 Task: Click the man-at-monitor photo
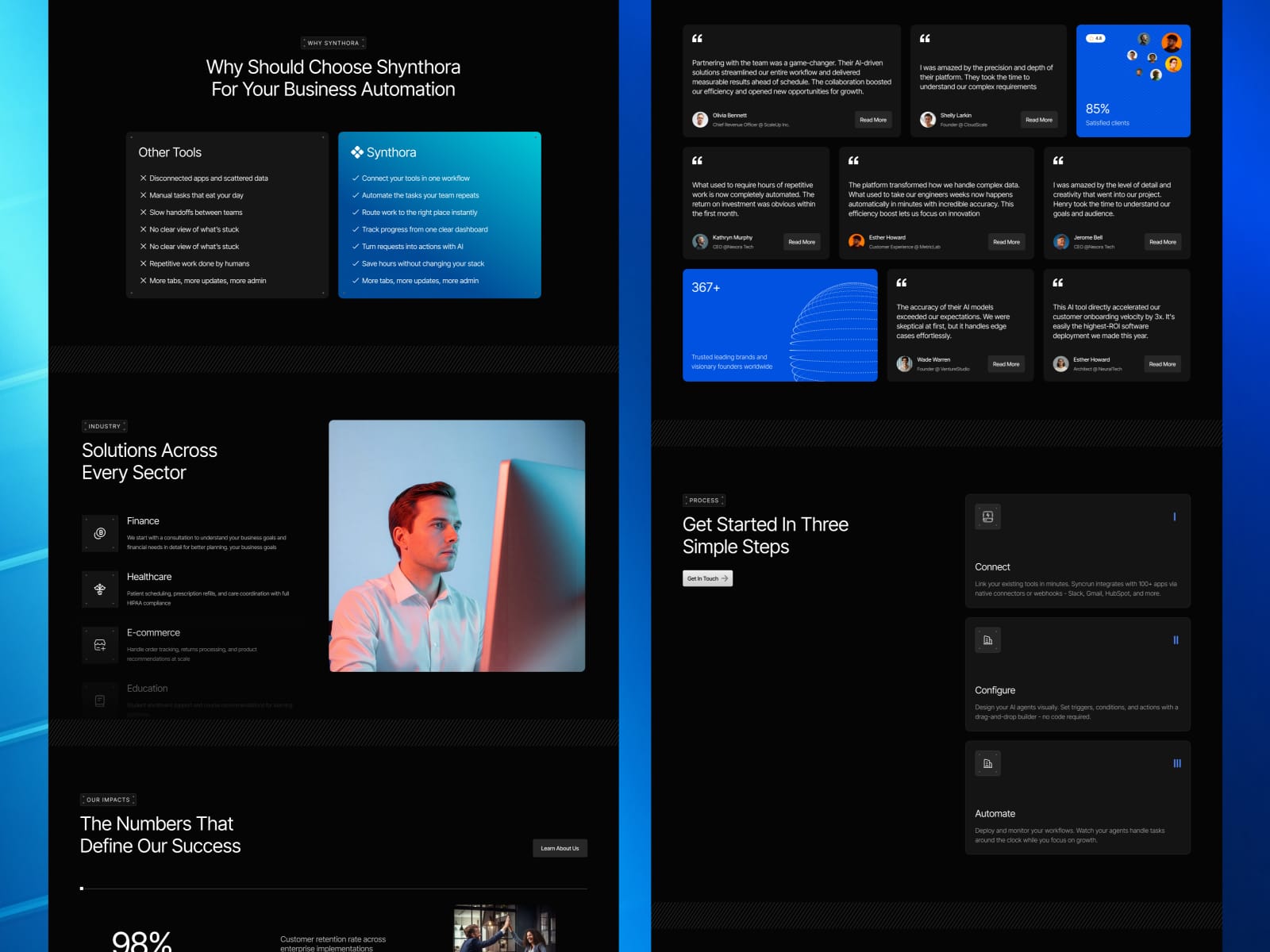pos(457,546)
